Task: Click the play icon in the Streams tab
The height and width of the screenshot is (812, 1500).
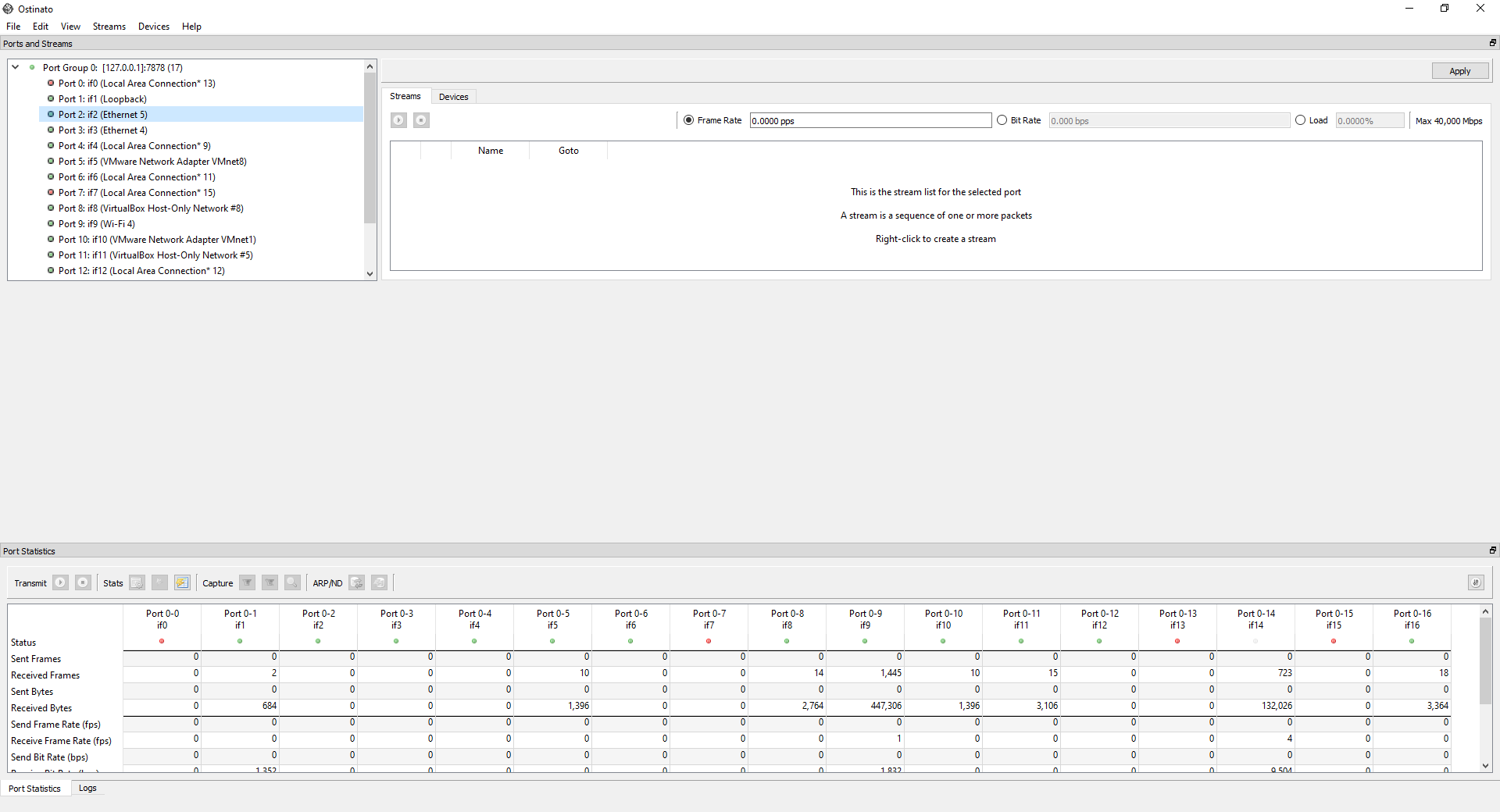Action: point(398,120)
